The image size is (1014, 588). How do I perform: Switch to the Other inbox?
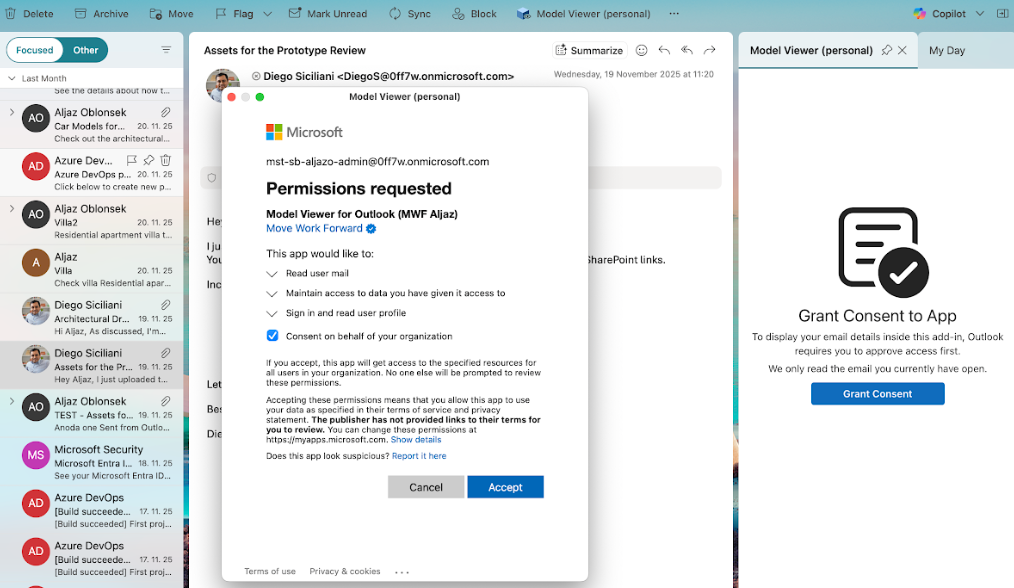point(86,50)
